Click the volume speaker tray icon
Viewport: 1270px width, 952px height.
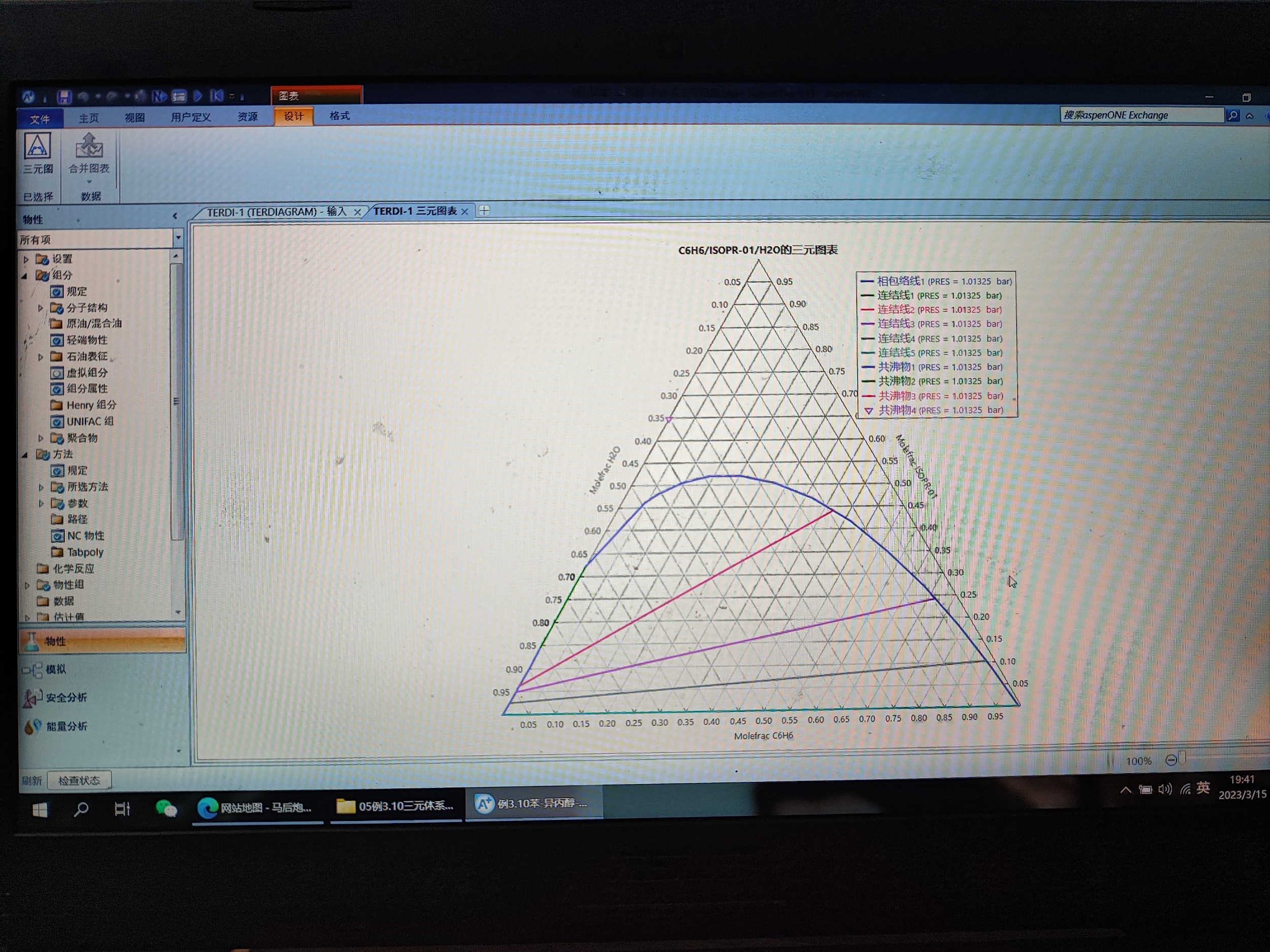tap(1164, 789)
